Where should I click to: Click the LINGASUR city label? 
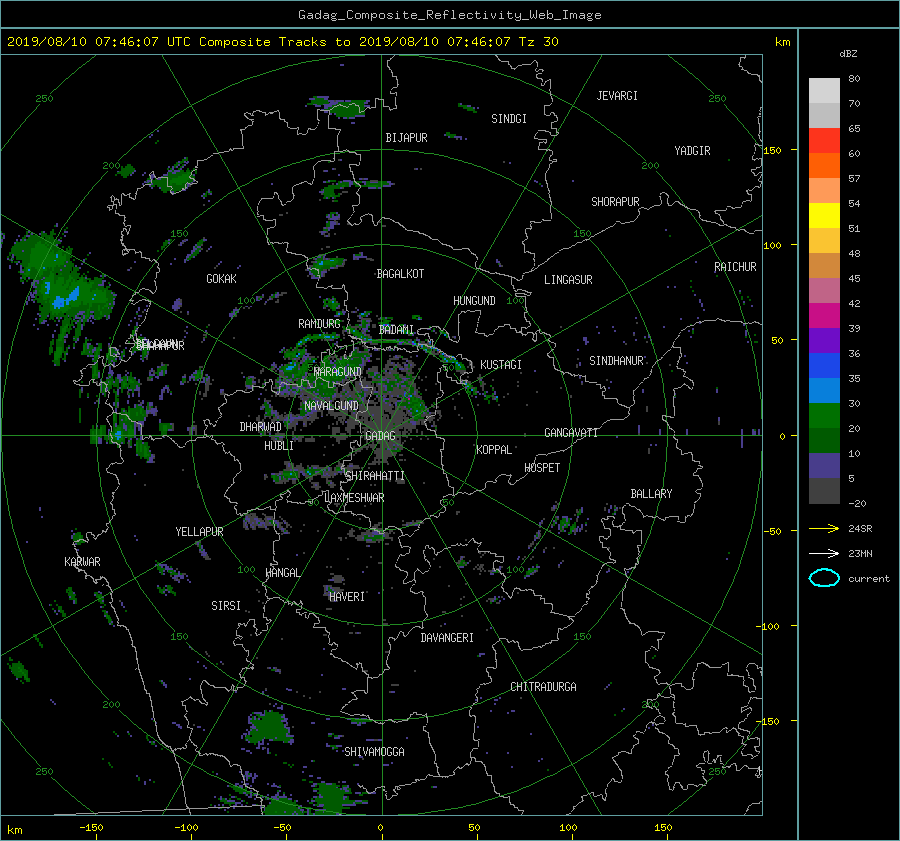click(568, 280)
